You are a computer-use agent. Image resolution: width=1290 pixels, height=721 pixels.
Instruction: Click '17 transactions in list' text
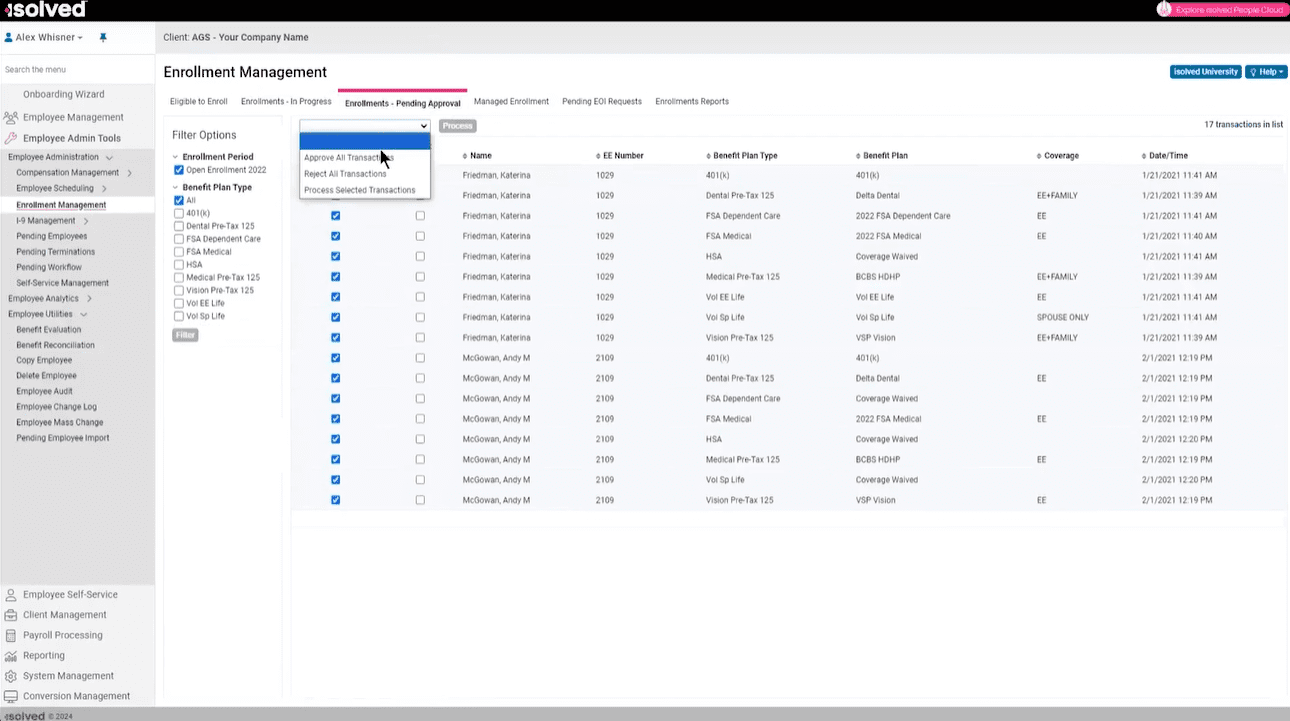(x=1243, y=125)
